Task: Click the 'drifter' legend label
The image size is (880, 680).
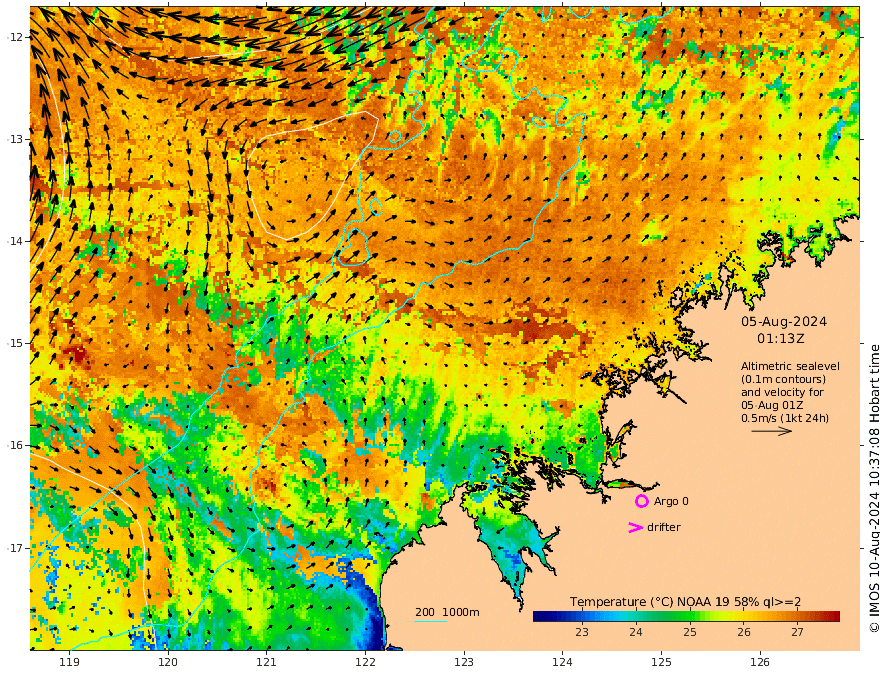Action: (664, 527)
